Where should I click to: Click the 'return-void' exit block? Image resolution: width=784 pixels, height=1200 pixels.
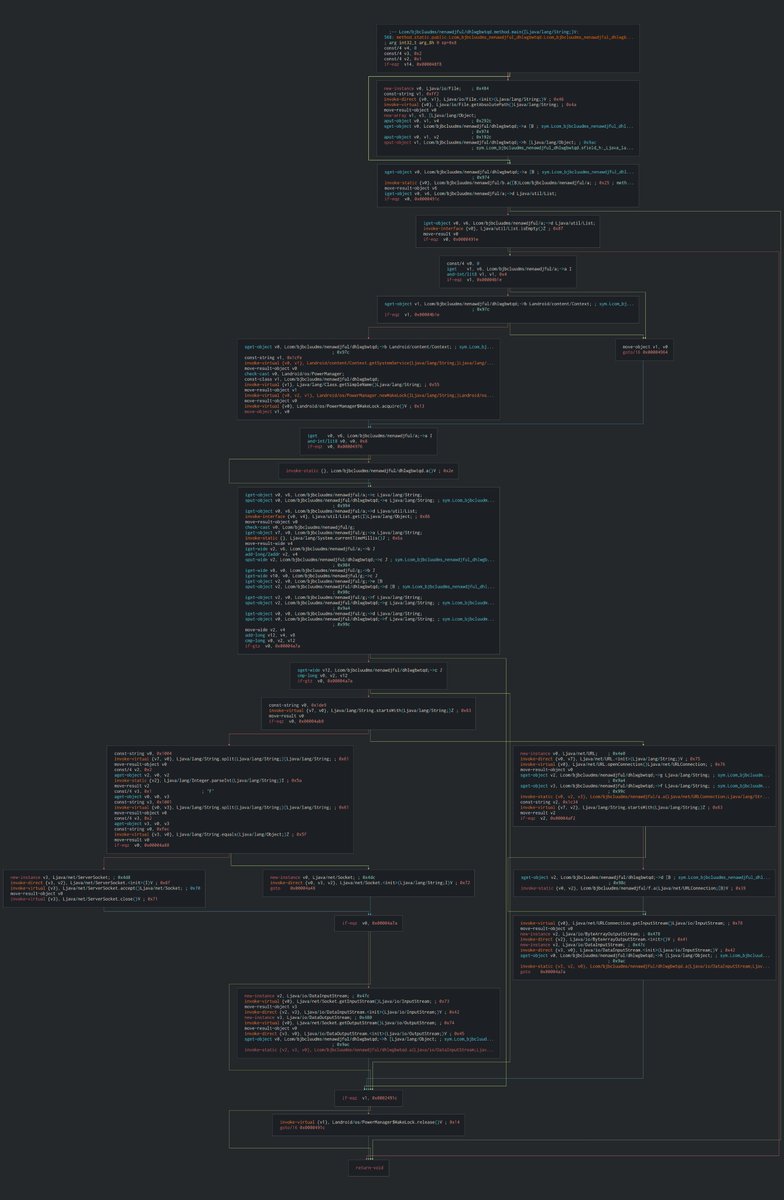click(x=369, y=1167)
